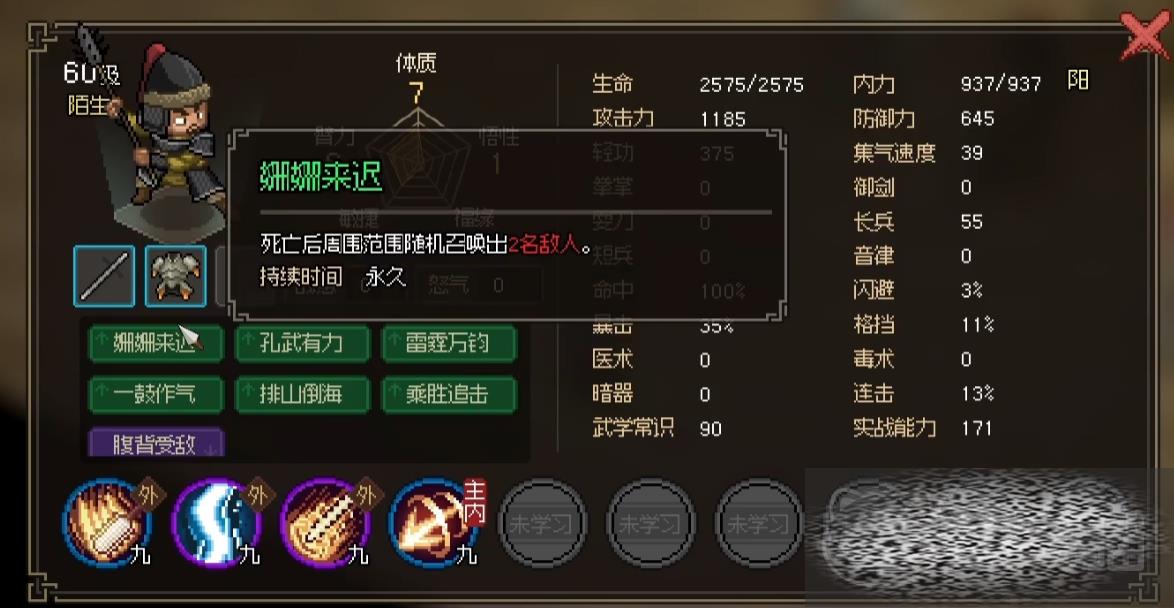
Task: Close the character panel with red X
Action: pos(1145,35)
